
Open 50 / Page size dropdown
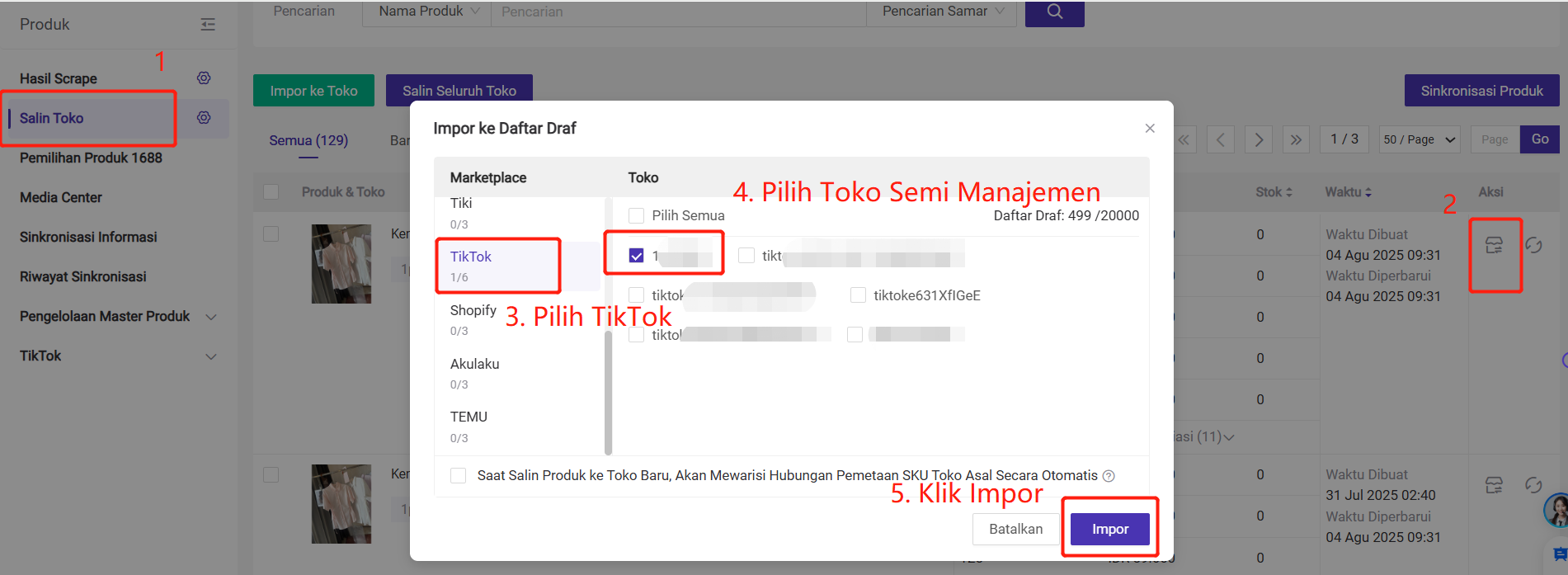click(1419, 139)
